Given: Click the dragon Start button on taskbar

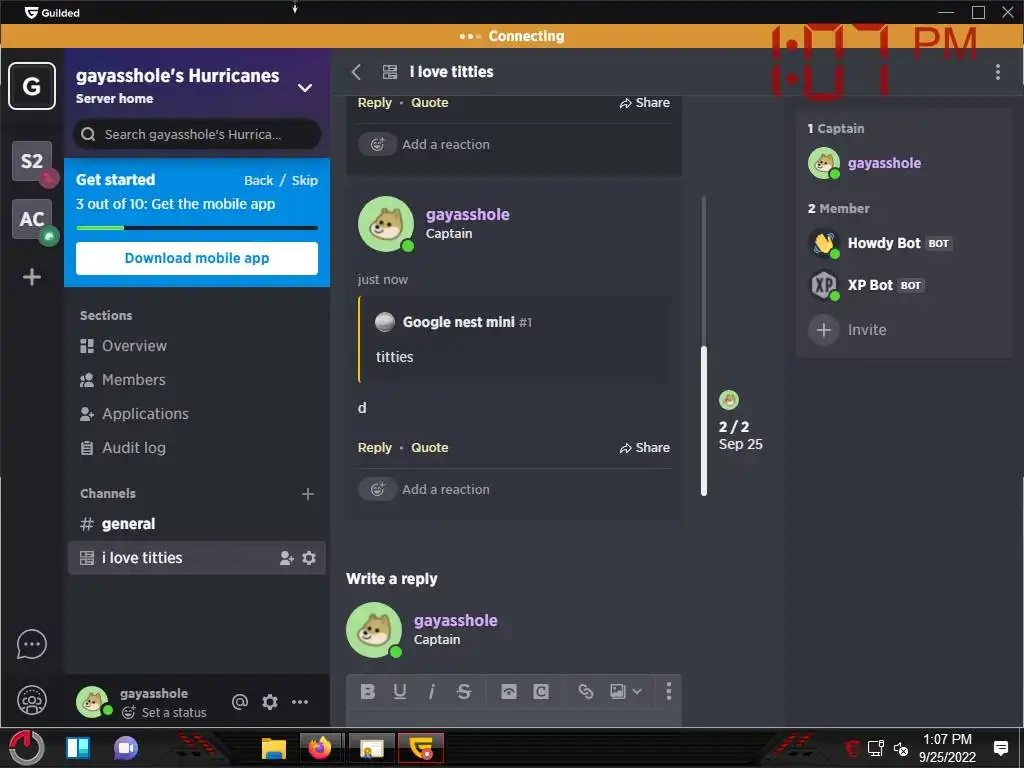Looking at the screenshot, I should click(26, 748).
